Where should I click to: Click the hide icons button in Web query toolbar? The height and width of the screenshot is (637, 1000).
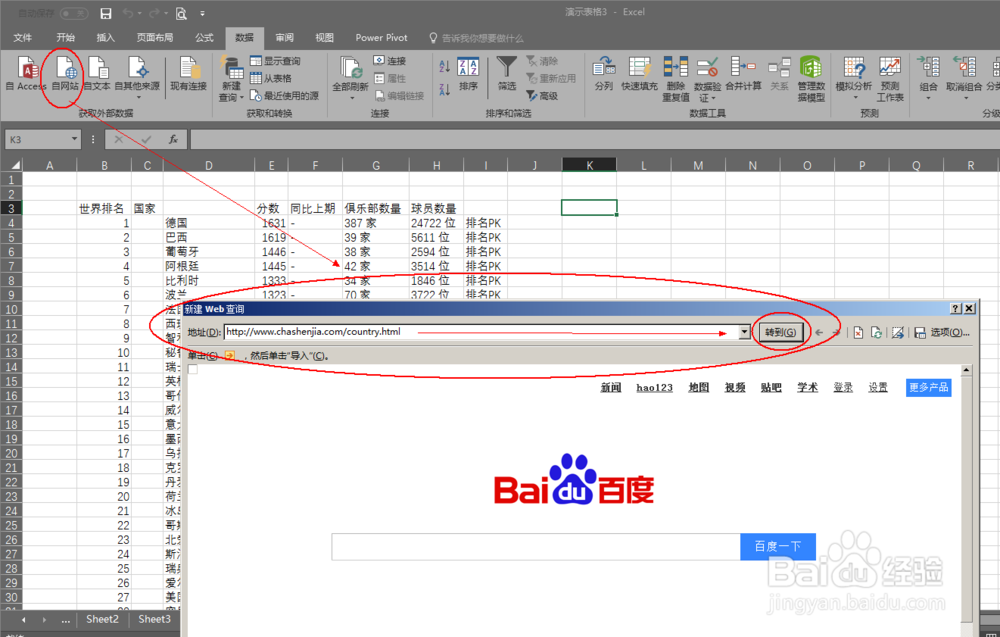(x=898, y=332)
